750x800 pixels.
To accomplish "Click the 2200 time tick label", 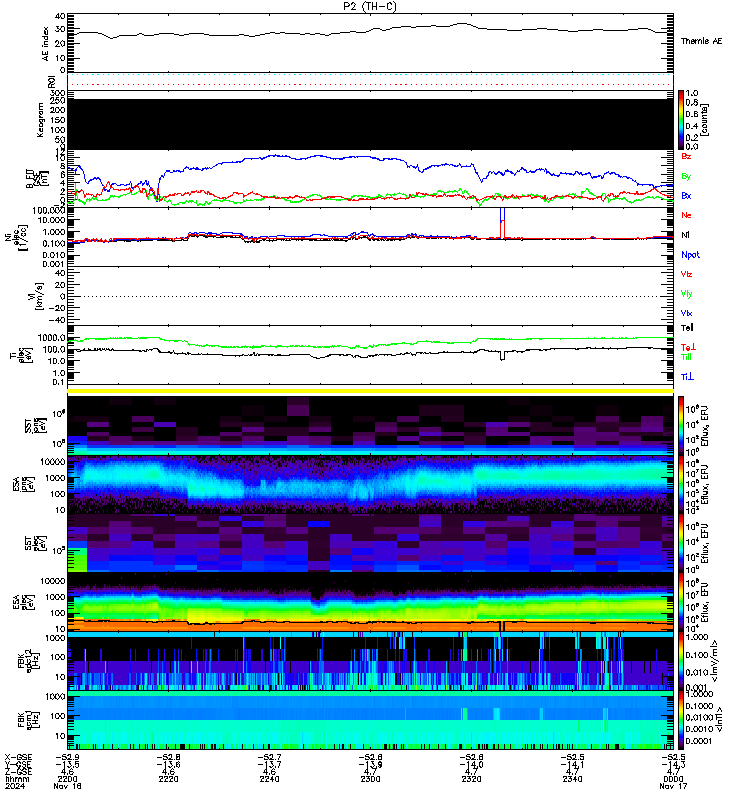I will point(67,779).
